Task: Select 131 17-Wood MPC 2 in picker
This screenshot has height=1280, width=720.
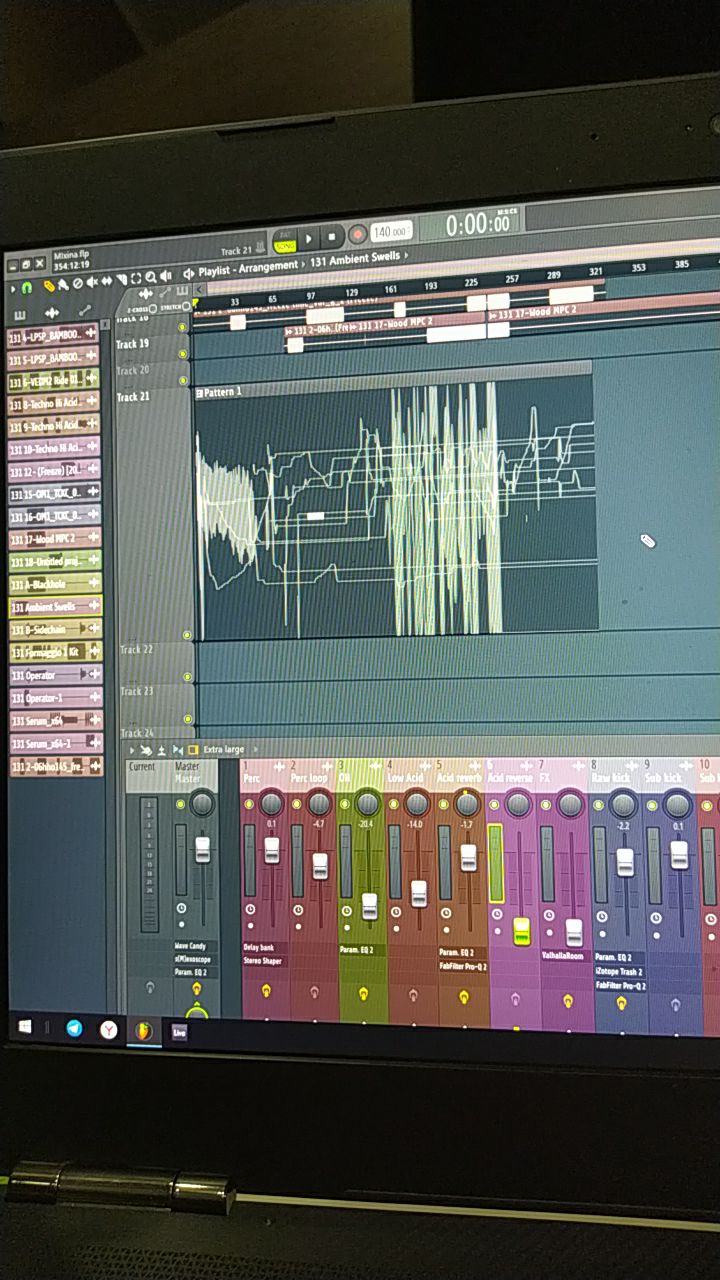Action: (54, 540)
